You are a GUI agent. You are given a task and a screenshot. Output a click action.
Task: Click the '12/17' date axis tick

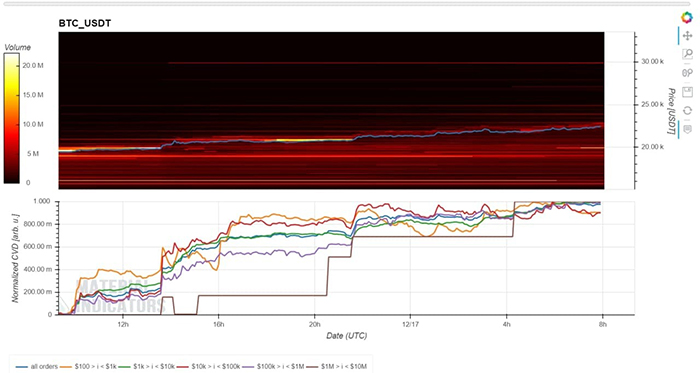410,324
